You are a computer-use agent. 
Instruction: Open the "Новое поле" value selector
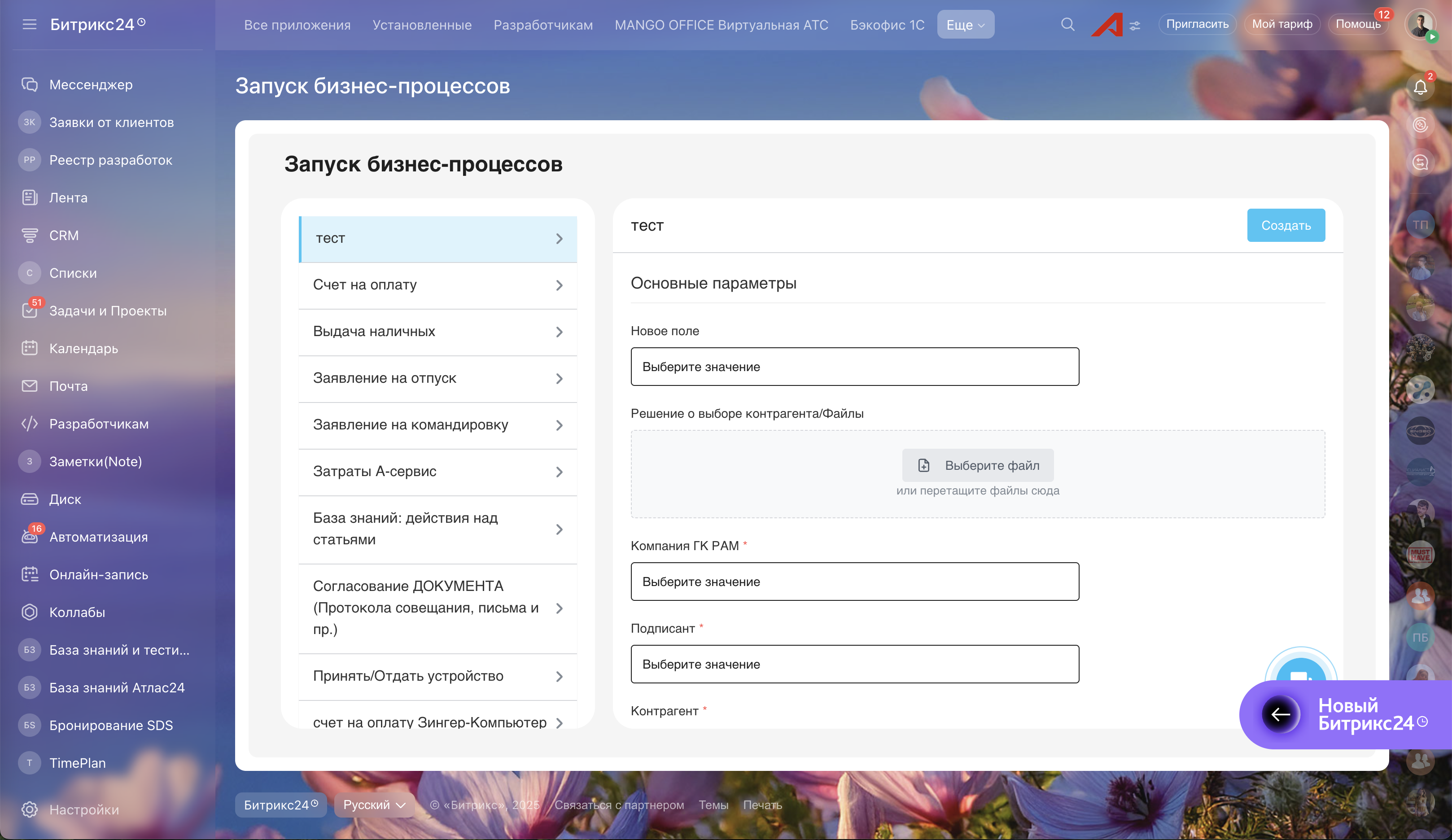[854, 367]
